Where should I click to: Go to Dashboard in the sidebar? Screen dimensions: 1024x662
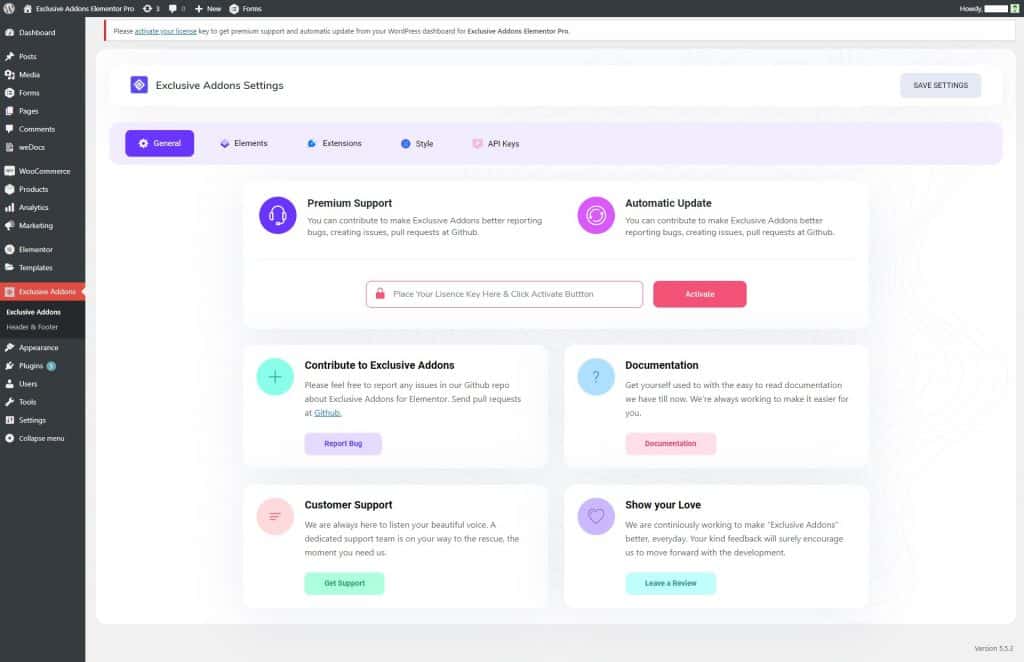pyautogui.click(x=37, y=33)
